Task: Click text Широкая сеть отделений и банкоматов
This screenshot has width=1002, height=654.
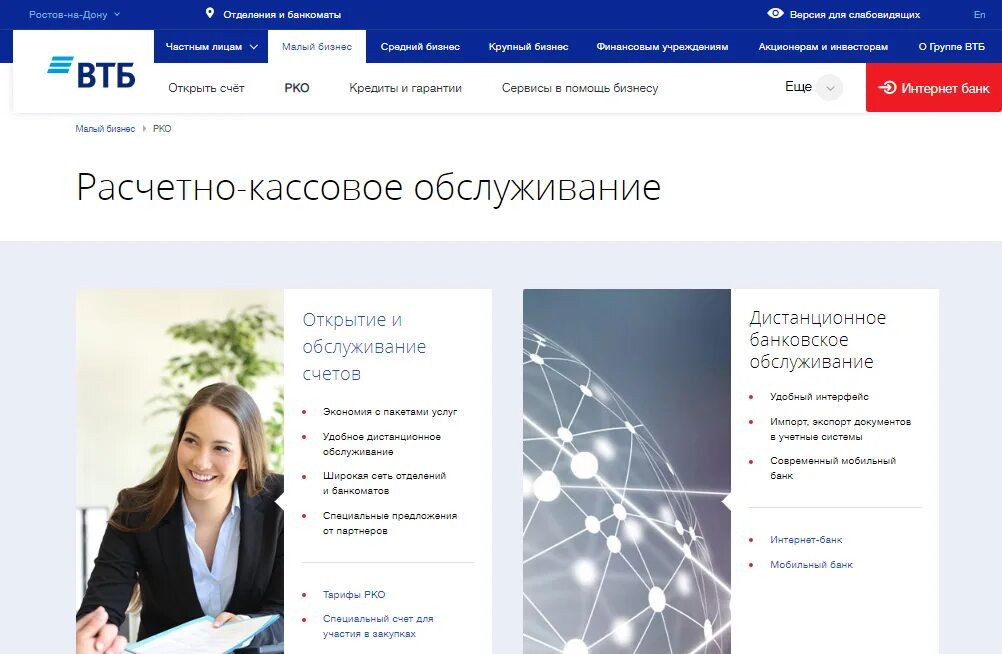Action: [384, 483]
